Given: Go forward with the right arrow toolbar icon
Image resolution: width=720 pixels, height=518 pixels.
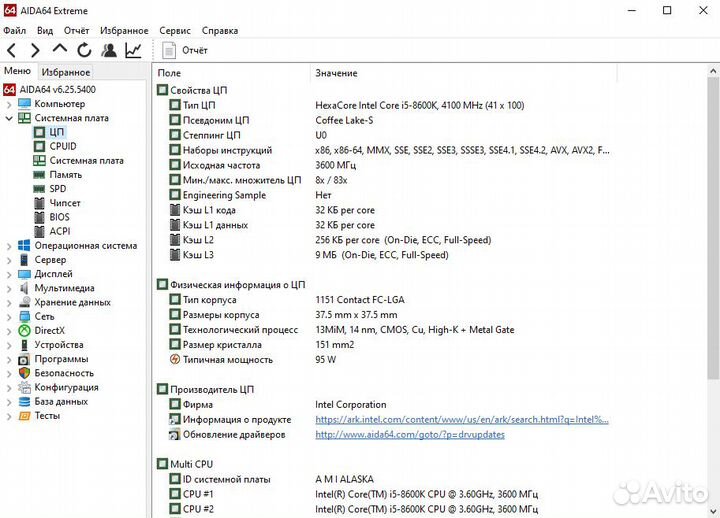Looking at the screenshot, I should tap(35, 50).
